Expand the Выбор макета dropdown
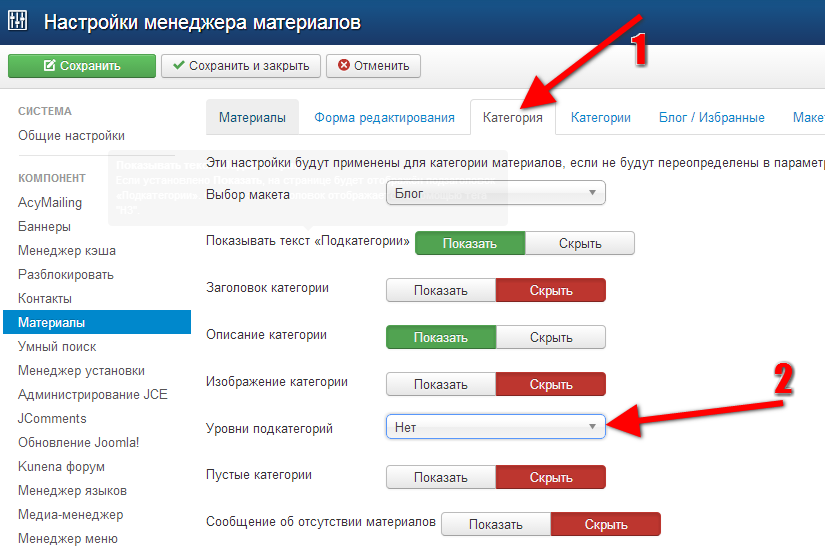This screenshot has height=550, width=825. [x=495, y=193]
